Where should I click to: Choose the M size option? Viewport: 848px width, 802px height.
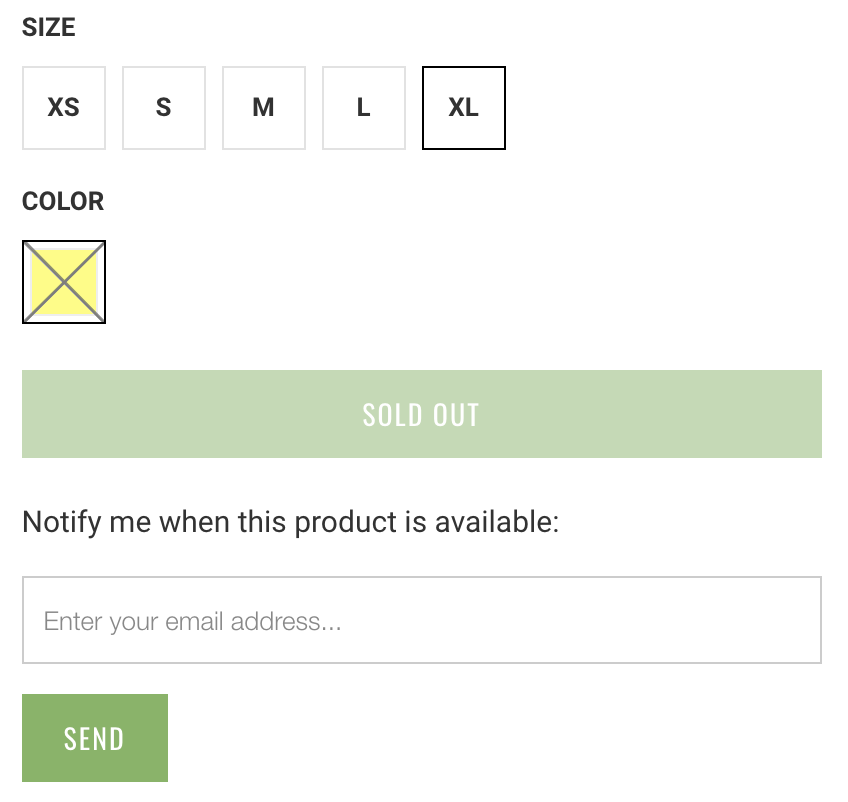click(x=264, y=108)
